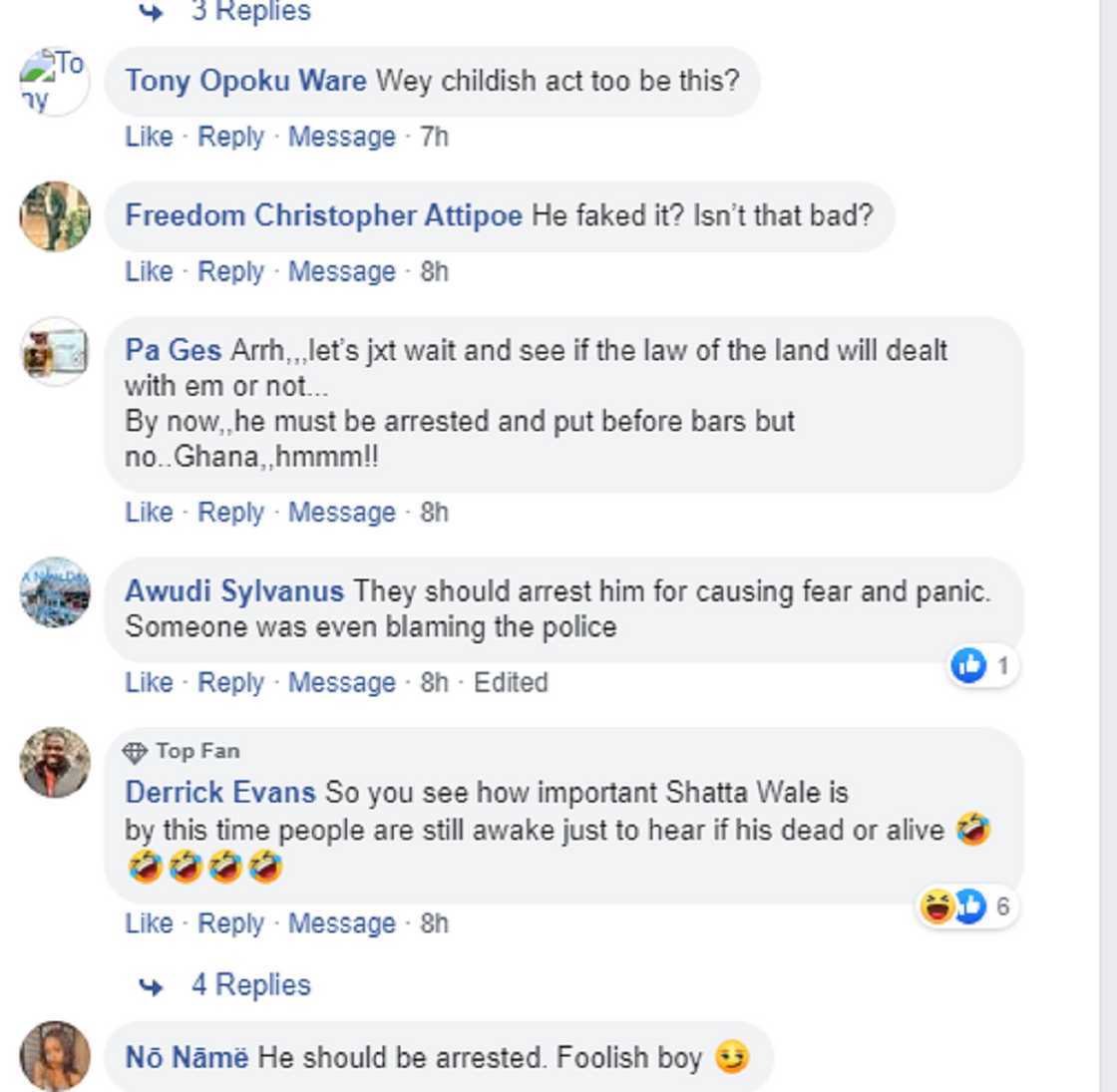This screenshot has width=1117, height=1092.
Task: Click the Top Fan badge icon
Action: (x=136, y=752)
